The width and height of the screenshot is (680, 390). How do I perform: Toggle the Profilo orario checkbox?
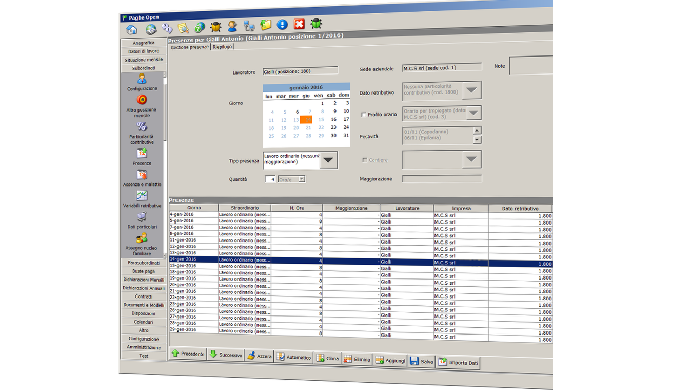363,115
